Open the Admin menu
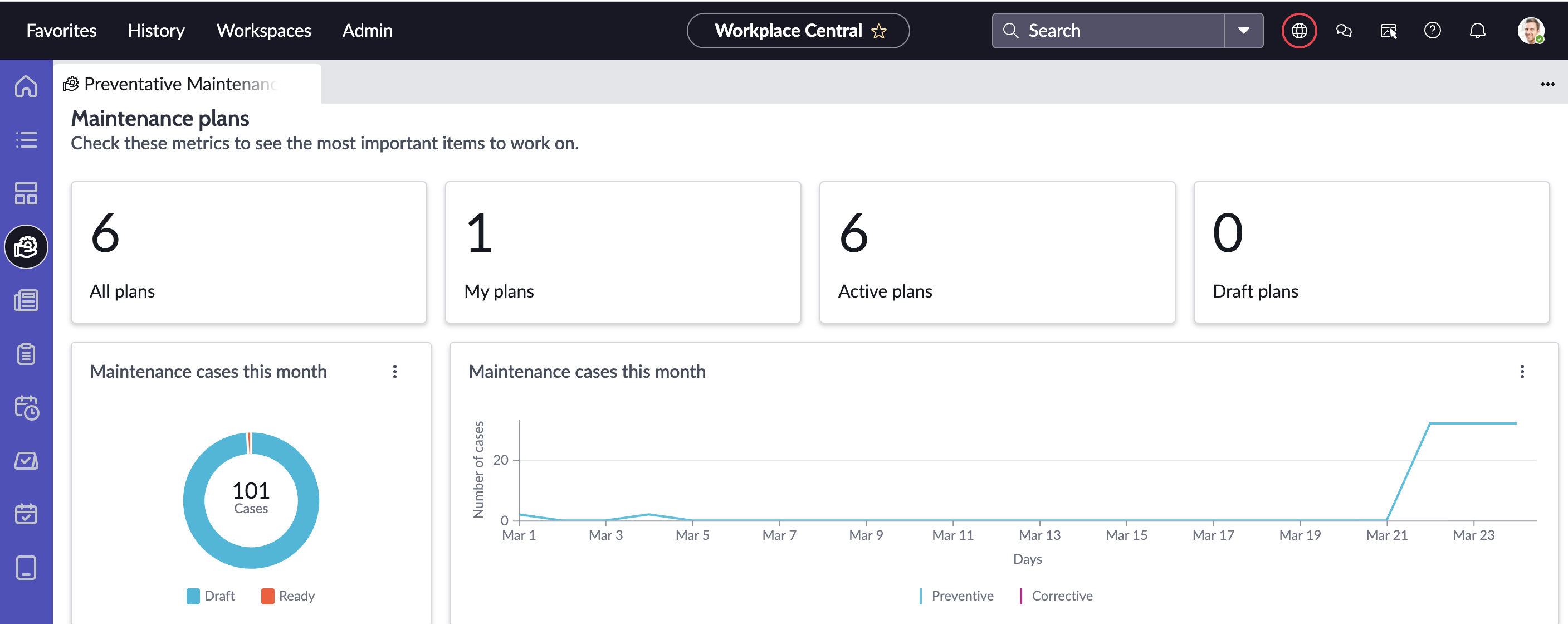The width and height of the screenshot is (1568, 624). click(x=367, y=31)
